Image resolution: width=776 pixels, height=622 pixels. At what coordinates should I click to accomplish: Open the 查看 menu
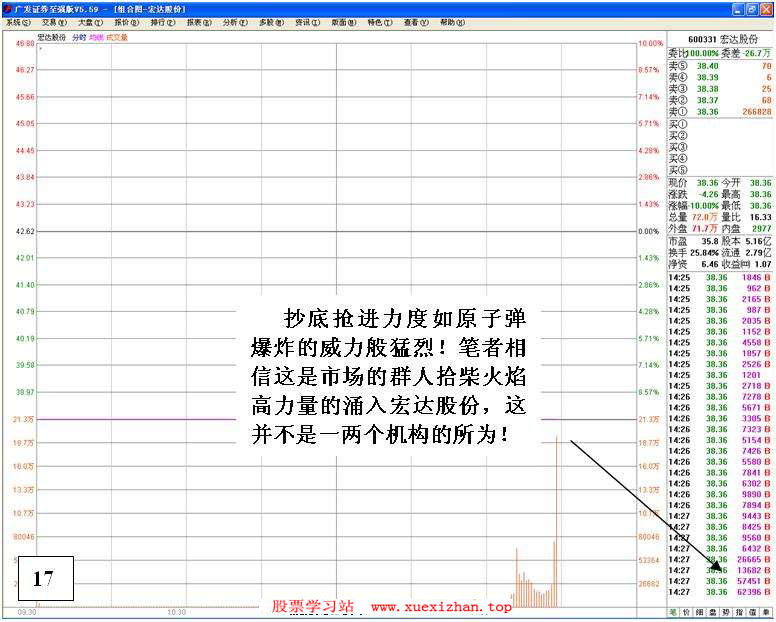pyautogui.click(x=416, y=22)
